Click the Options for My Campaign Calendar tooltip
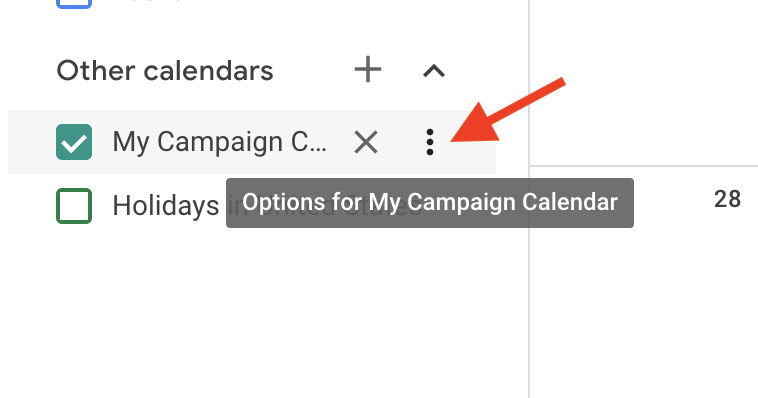 [430, 203]
